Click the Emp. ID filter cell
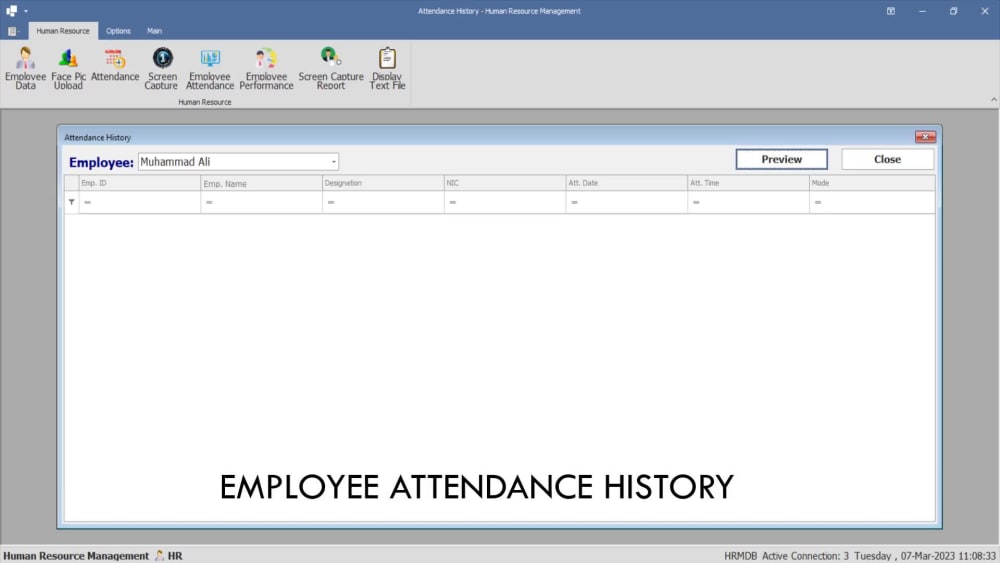Viewport: 1000px width, 563px height. [x=139, y=202]
